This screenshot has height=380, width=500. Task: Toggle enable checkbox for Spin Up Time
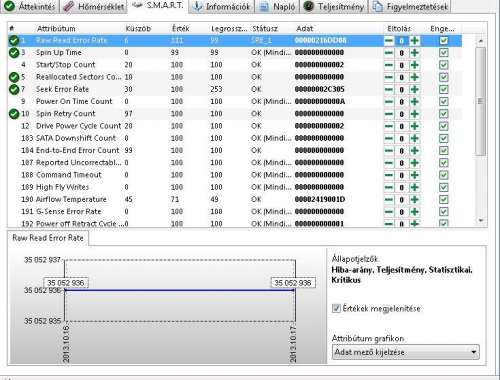tap(444, 53)
